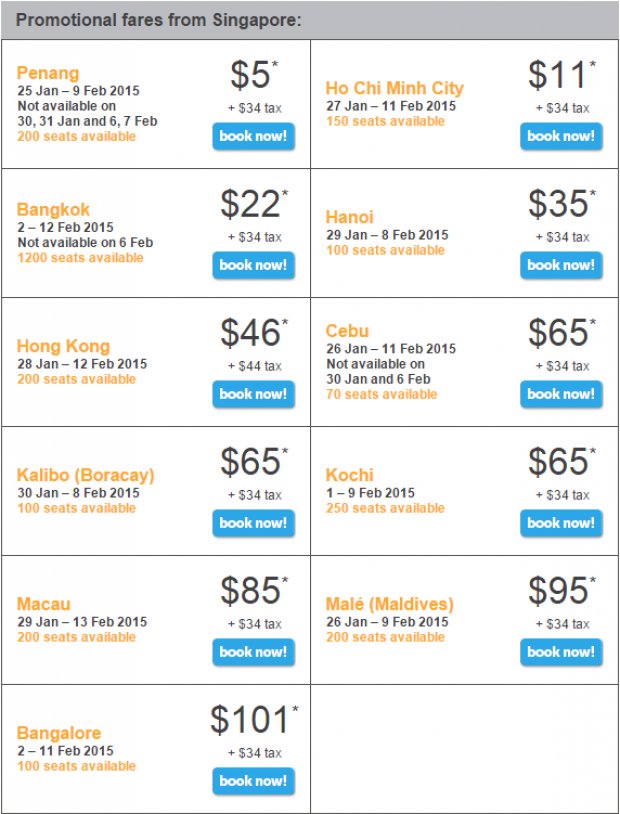Book the Malé (Maldives) fare

561,652
